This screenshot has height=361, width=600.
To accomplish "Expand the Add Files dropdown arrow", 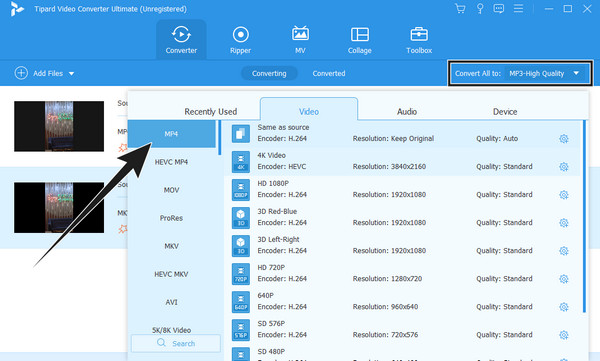I will click(72, 74).
